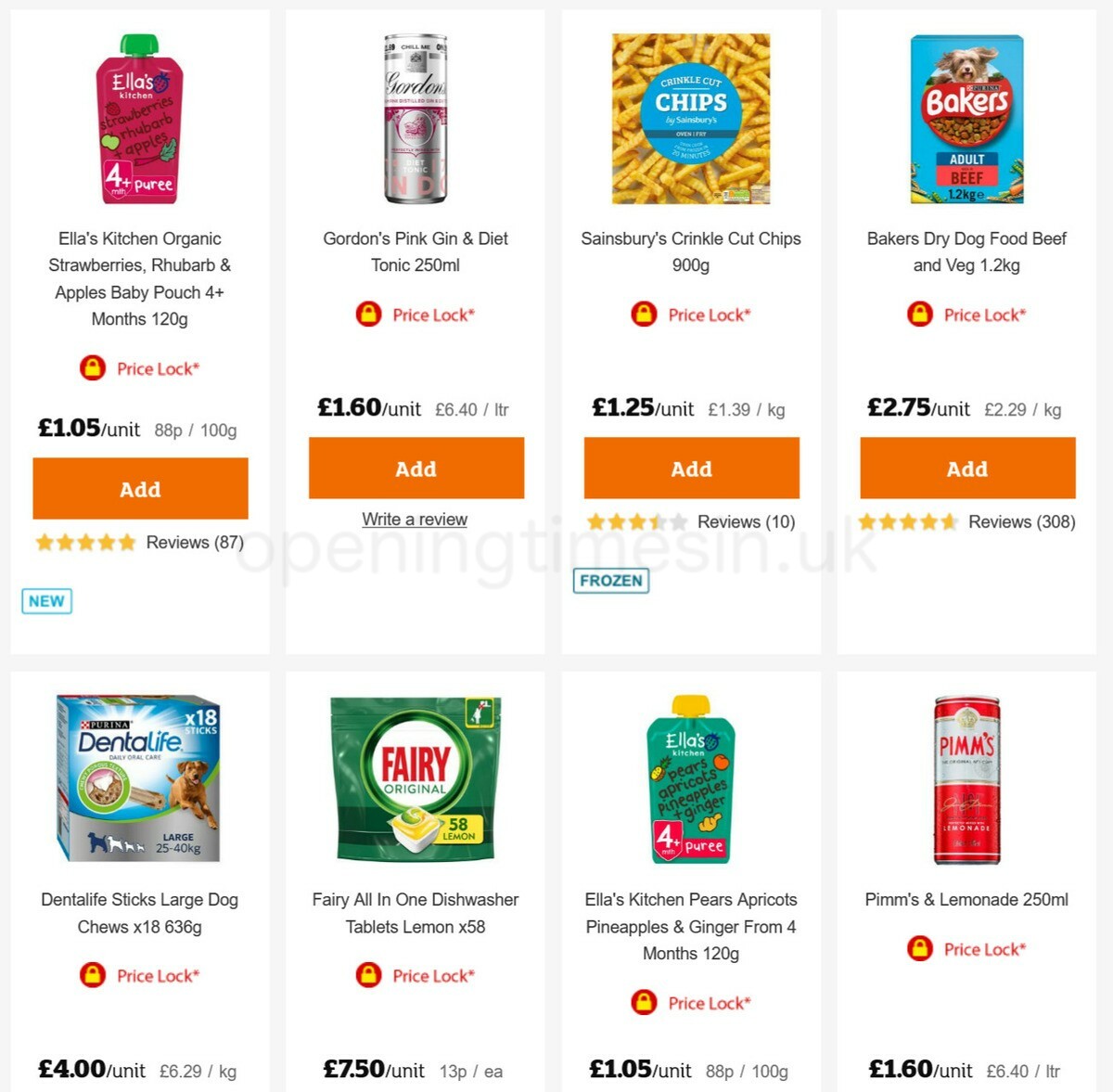Screen dimensions: 1113x1092
Task: Select the Gordon's Pink Gin & Diet Tonic title
Action: [416, 251]
